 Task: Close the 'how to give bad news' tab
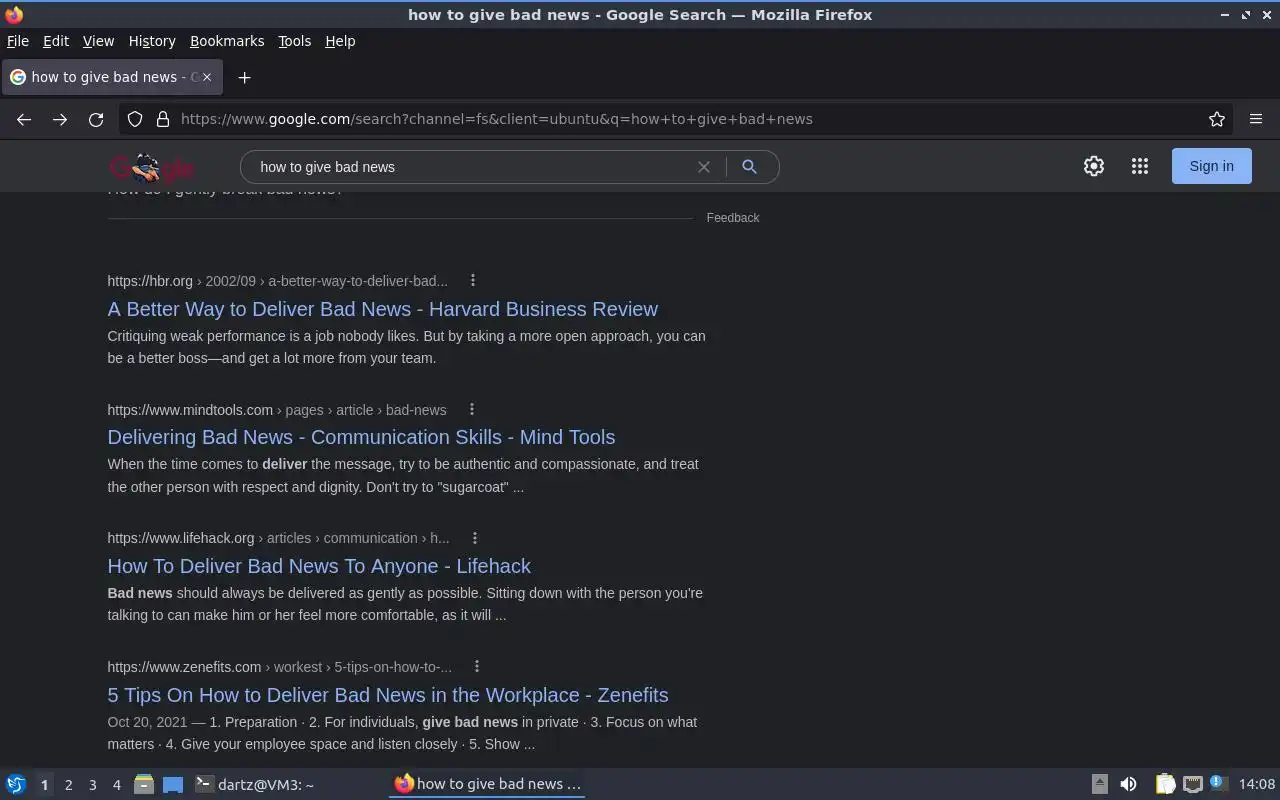tap(206, 77)
